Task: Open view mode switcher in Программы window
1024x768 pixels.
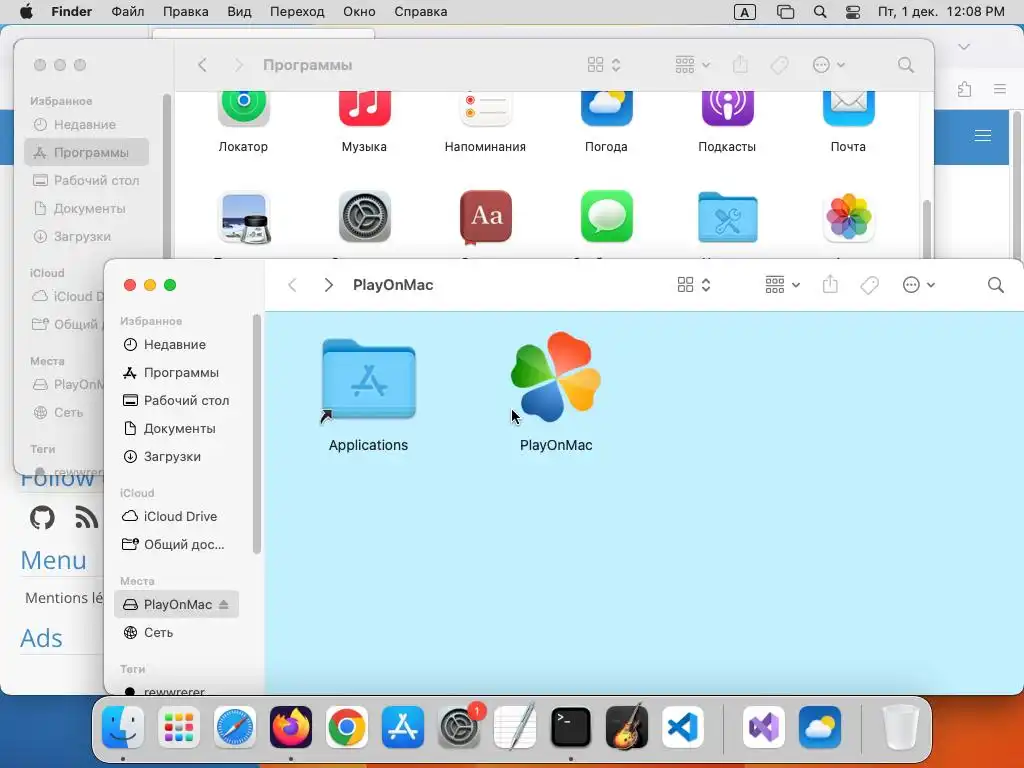Action: click(x=603, y=65)
